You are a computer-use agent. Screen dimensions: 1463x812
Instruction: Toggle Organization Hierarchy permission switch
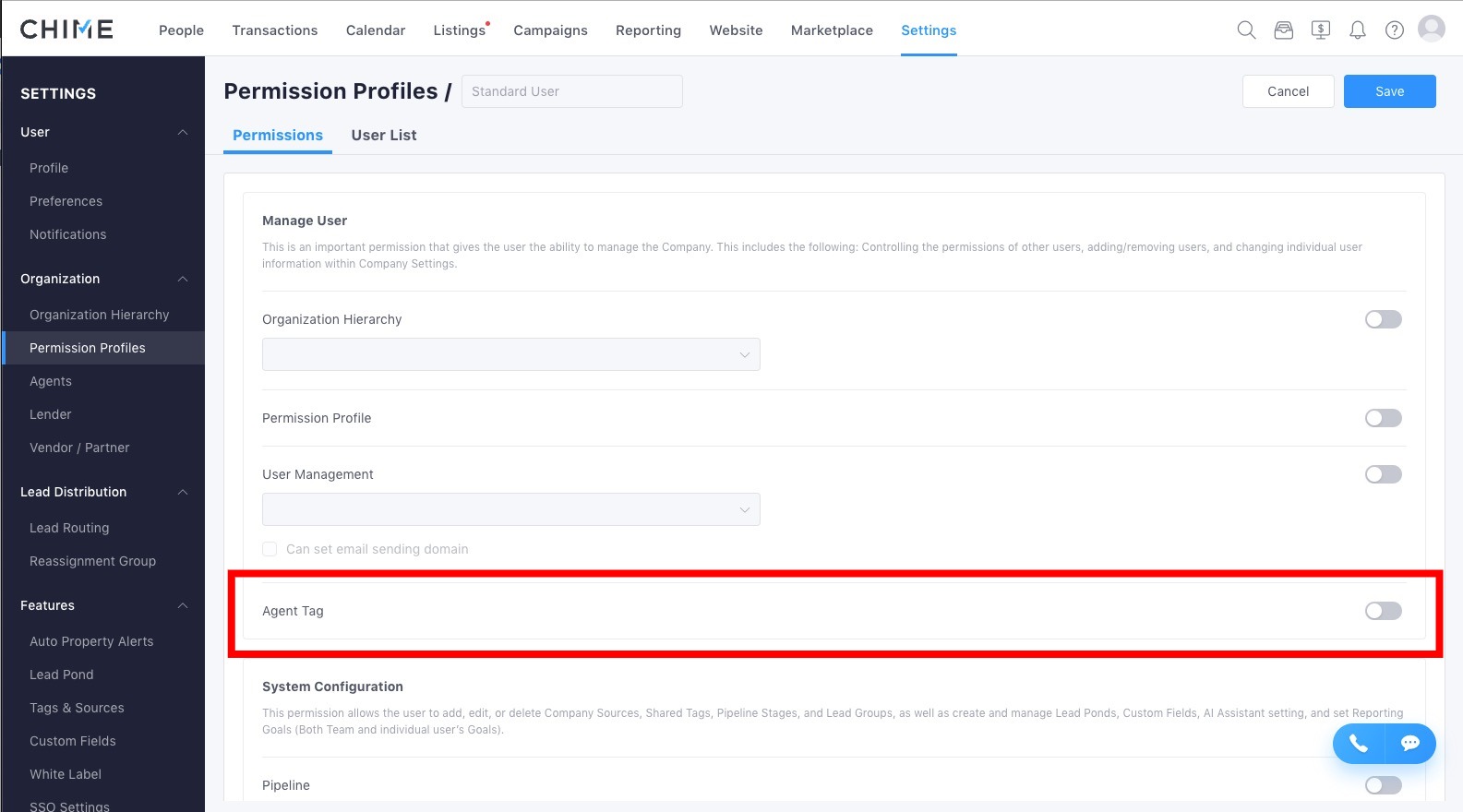pos(1384,319)
